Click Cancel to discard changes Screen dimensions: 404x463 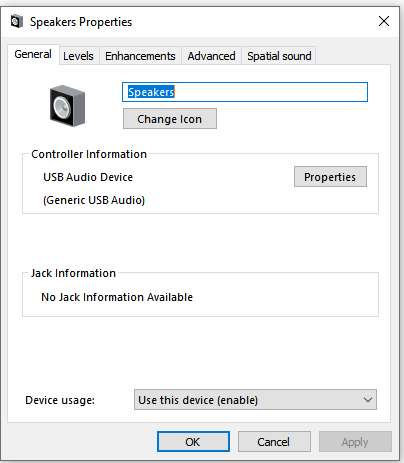point(274,442)
